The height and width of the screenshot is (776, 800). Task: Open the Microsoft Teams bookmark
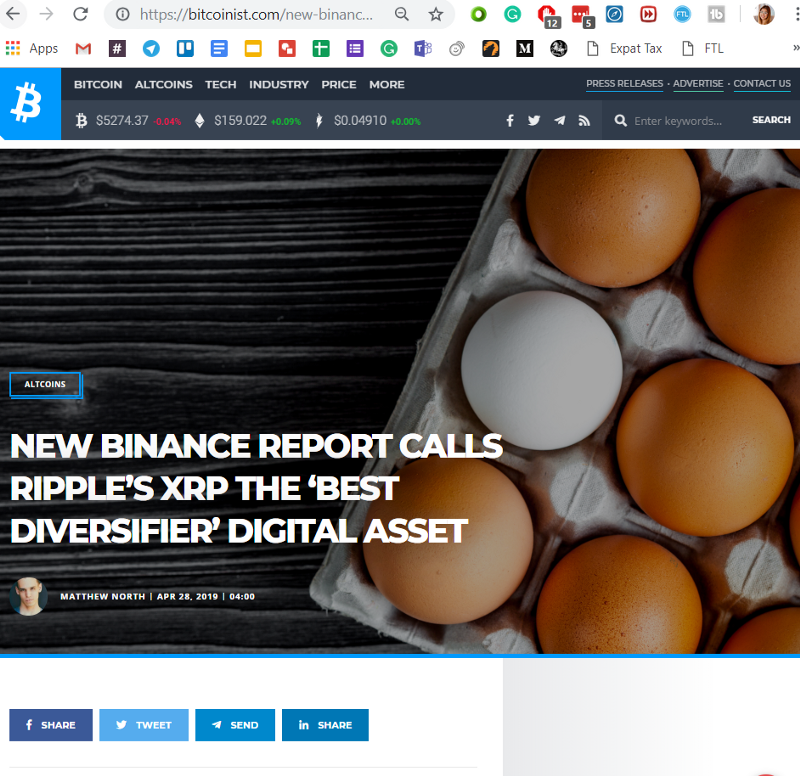tap(423, 49)
